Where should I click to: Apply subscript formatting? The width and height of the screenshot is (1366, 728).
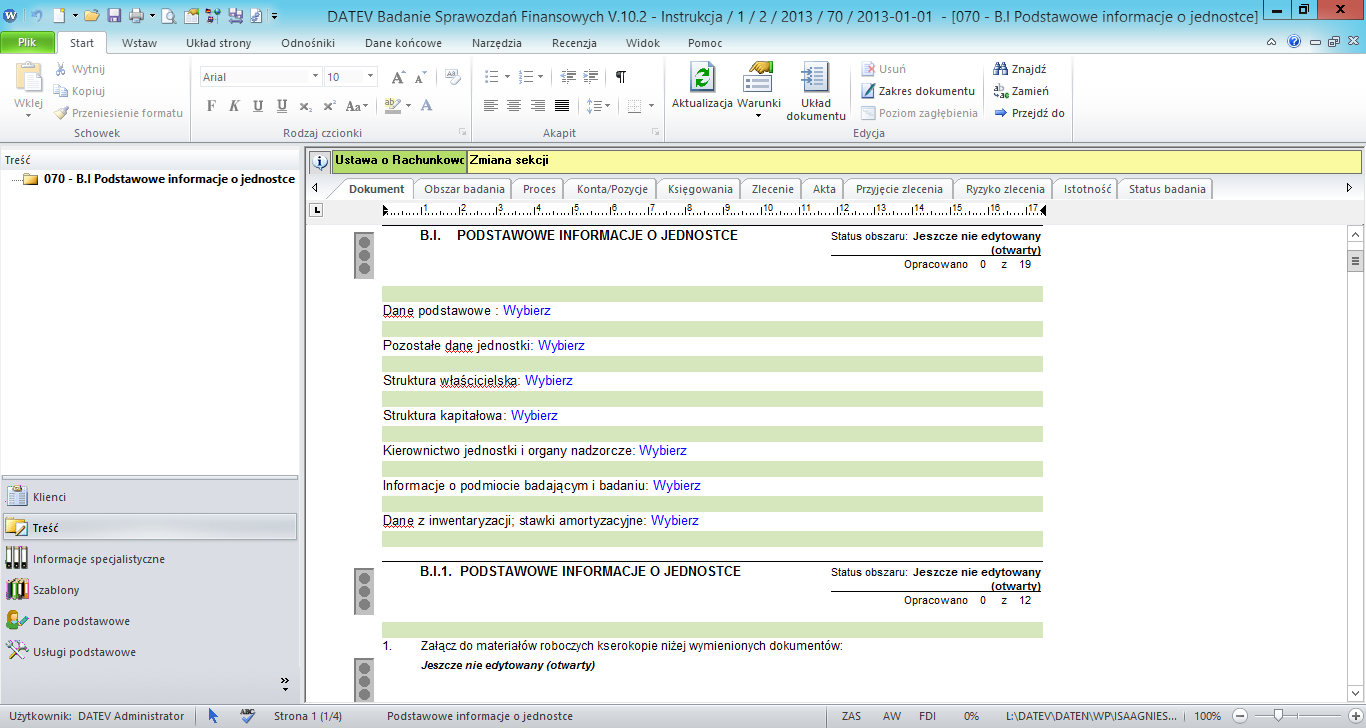[x=305, y=106]
